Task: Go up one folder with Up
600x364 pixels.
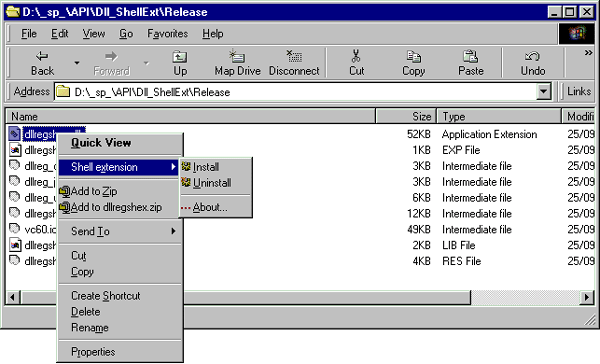Action: [180, 63]
